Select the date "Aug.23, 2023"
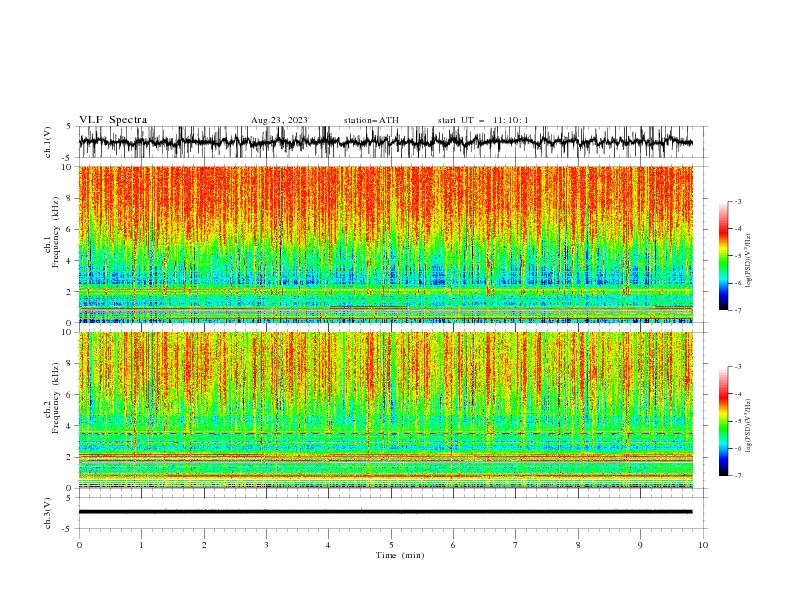Viewport: 792px width, 612px height. [279, 120]
